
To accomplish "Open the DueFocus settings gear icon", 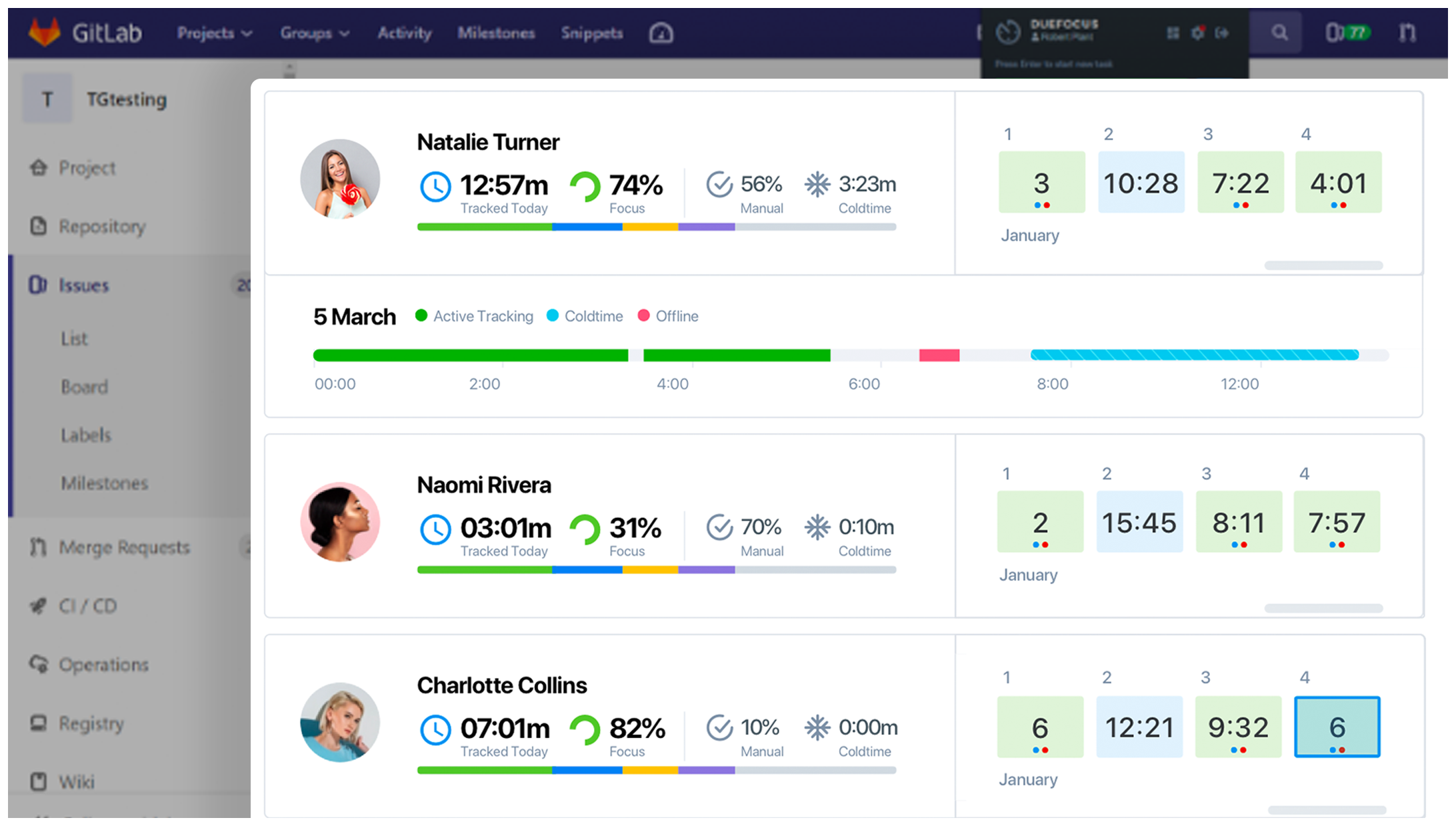I will (1198, 33).
